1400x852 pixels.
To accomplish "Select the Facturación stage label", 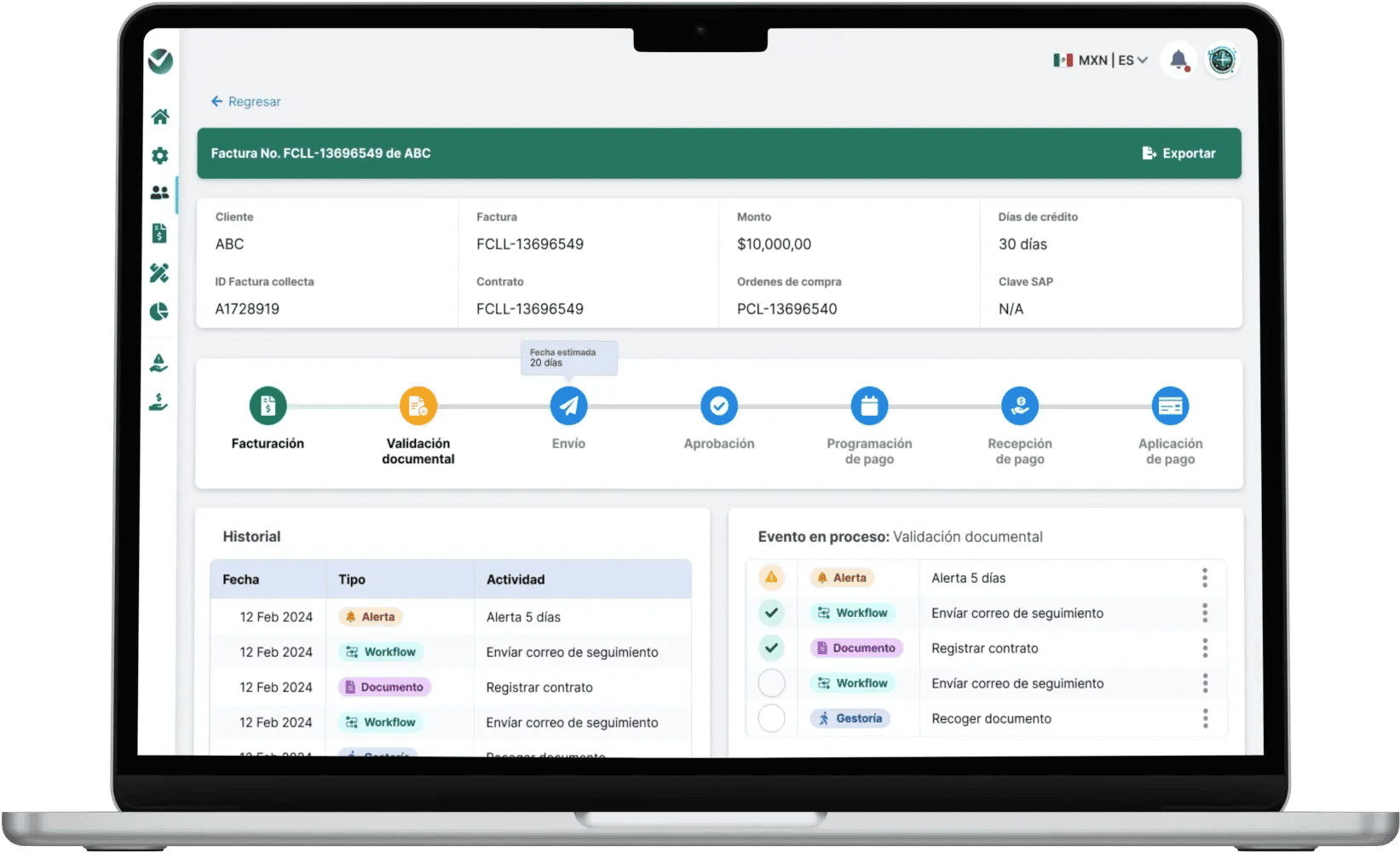I will [268, 444].
